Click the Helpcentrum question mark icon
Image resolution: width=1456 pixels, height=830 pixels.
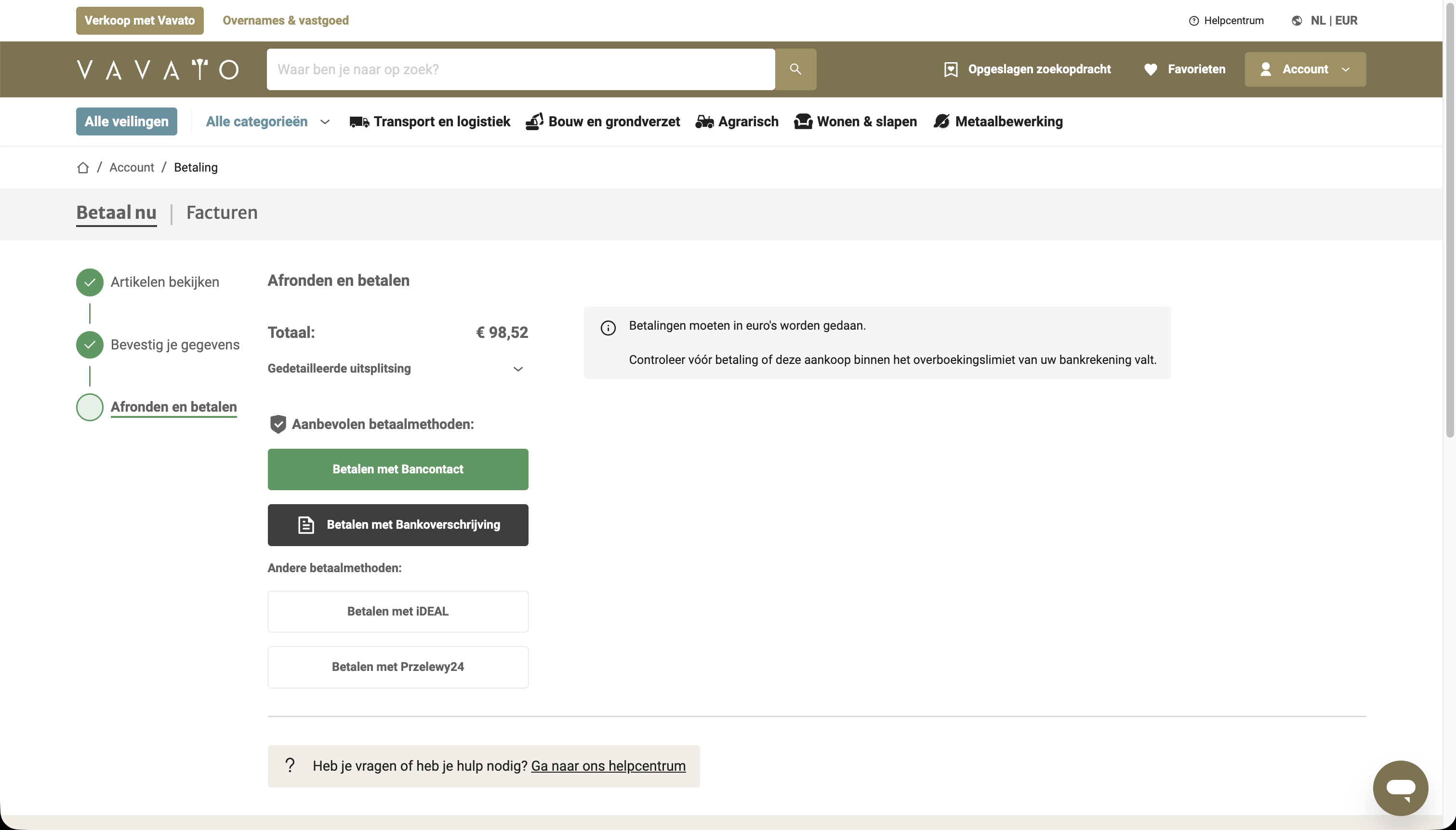(x=1194, y=21)
